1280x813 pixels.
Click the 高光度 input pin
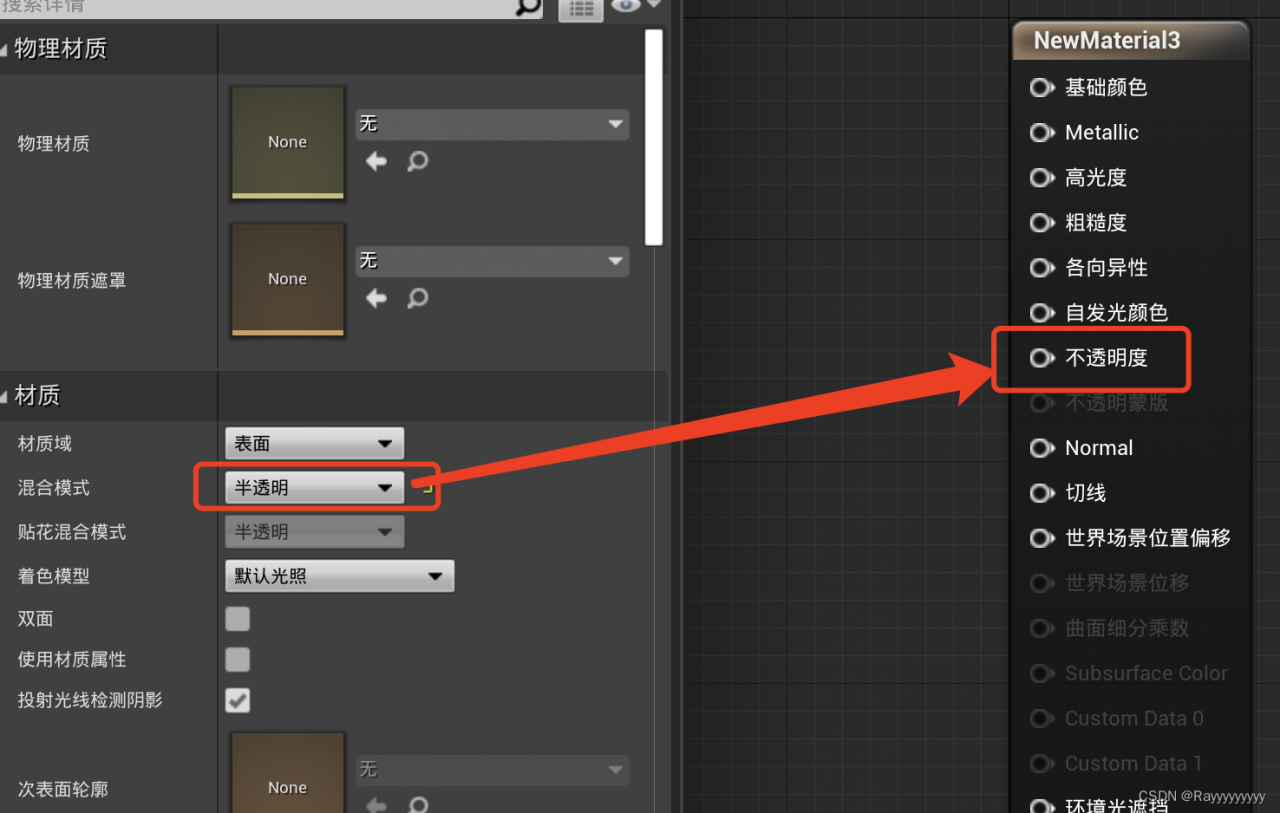(1042, 178)
